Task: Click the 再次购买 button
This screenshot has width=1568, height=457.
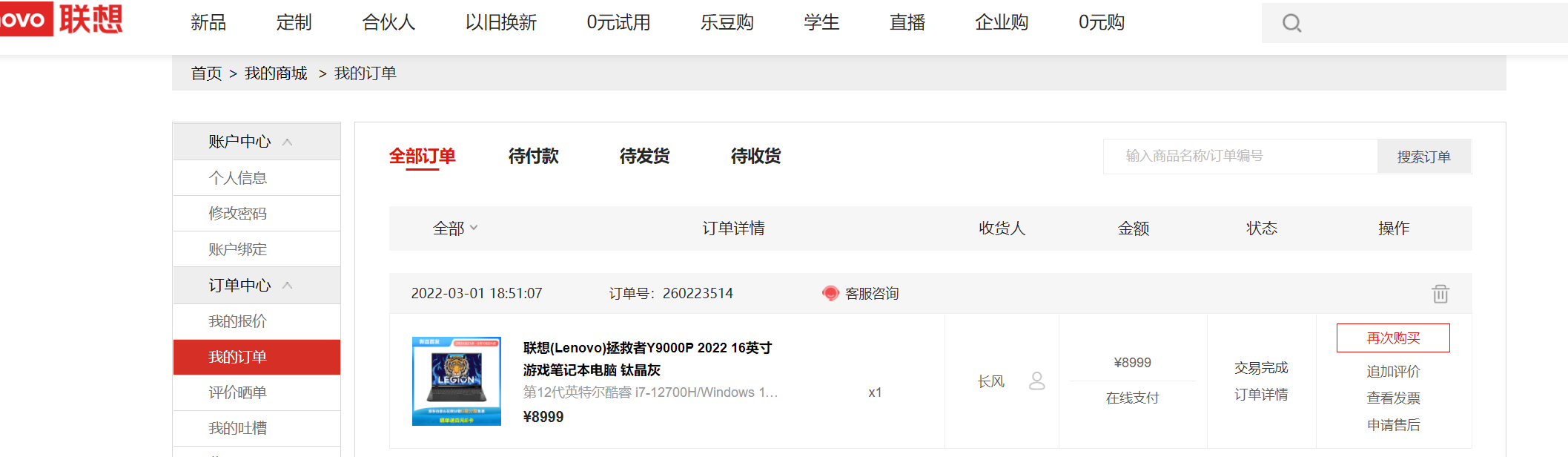Action: coord(1393,338)
